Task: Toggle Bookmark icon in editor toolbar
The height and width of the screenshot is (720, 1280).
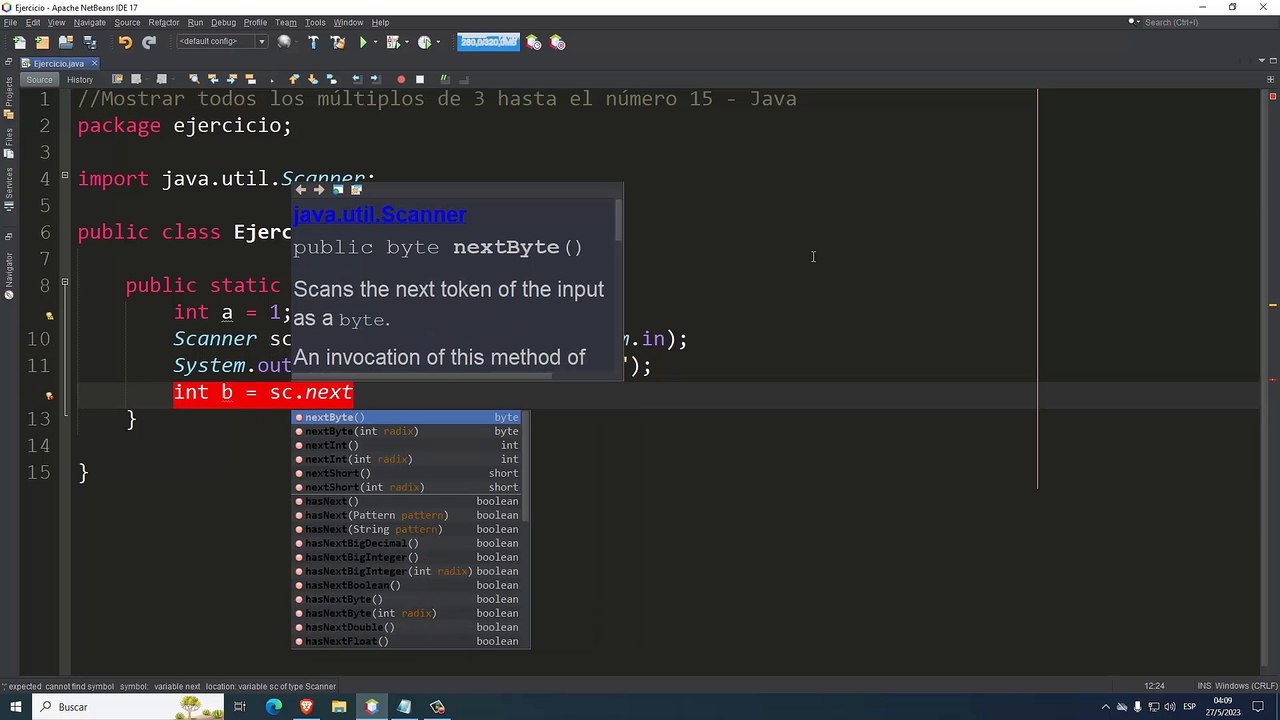Action: (x=331, y=79)
